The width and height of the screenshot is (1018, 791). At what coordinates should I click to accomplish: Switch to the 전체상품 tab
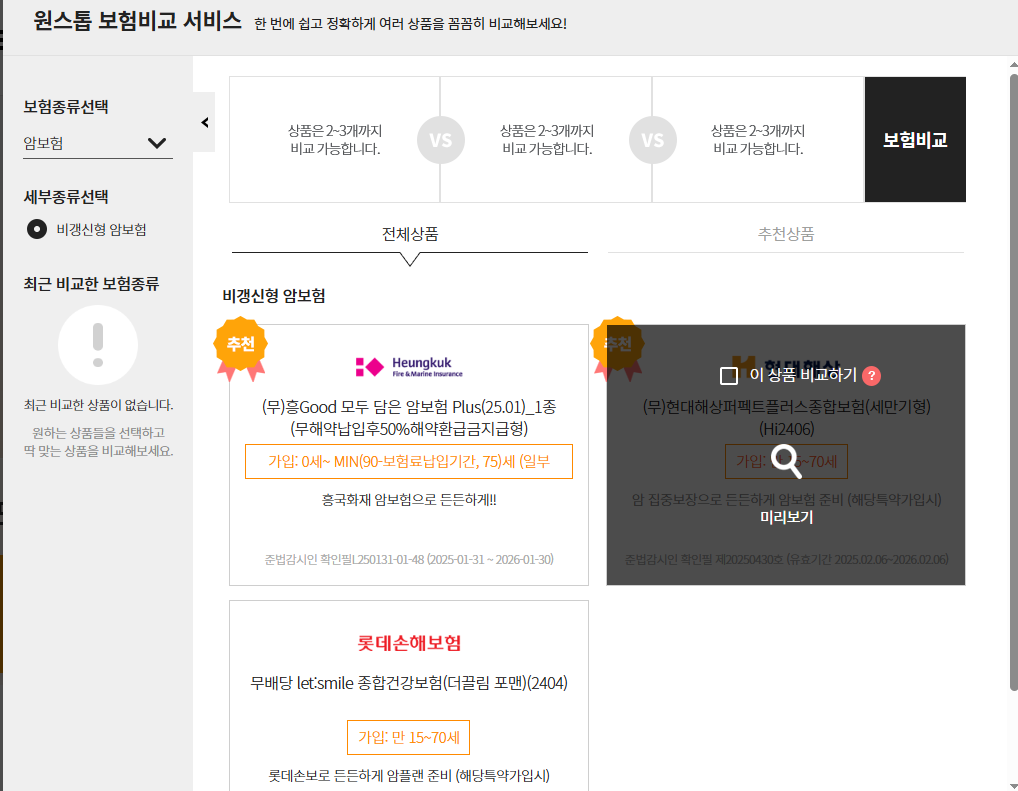(410, 234)
